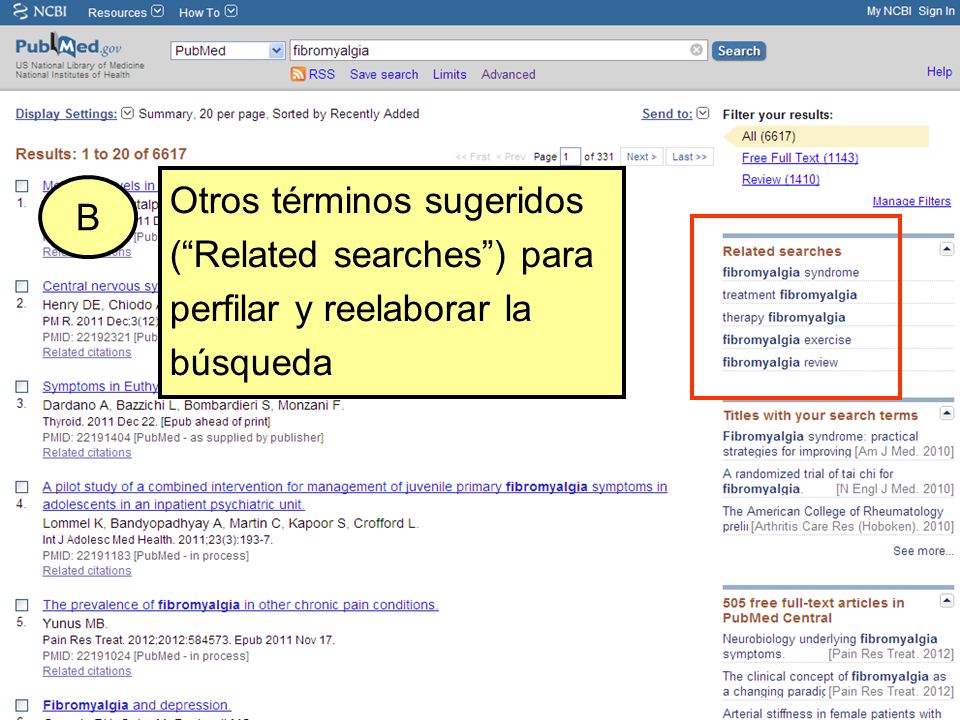Click Save search link

(384, 75)
